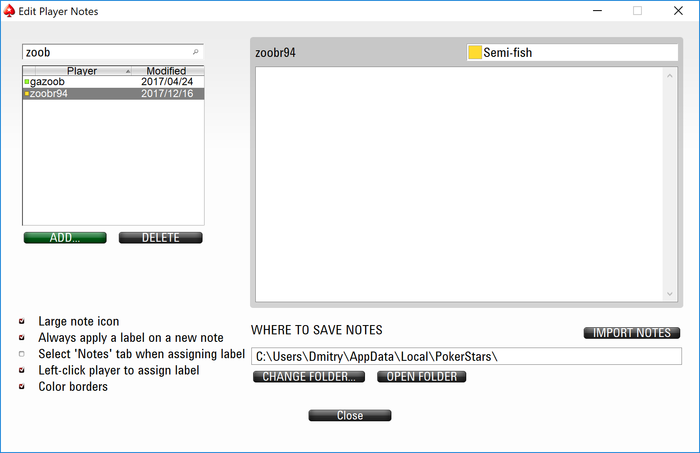This screenshot has width=700, height=453.
Task: Minimize the Edit Player Notes window
Action: pos(597,11)
